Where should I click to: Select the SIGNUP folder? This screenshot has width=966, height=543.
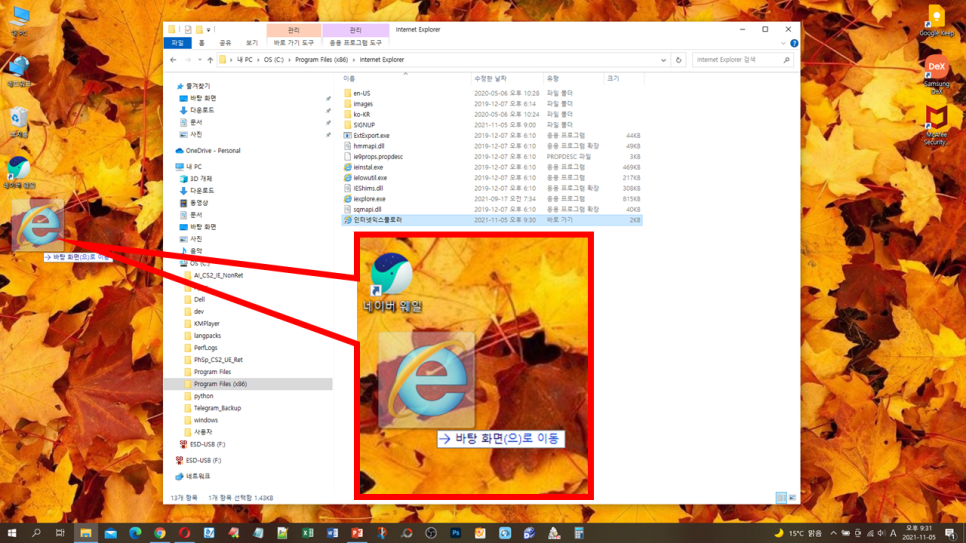pyautogui.click(x=363, y=125)
